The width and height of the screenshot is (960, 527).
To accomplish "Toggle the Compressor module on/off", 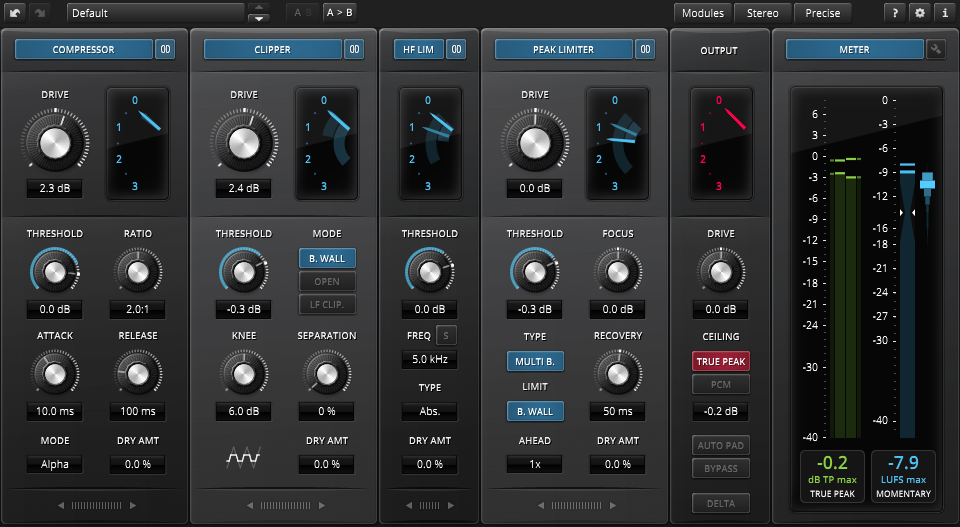I will pos(84,49).
